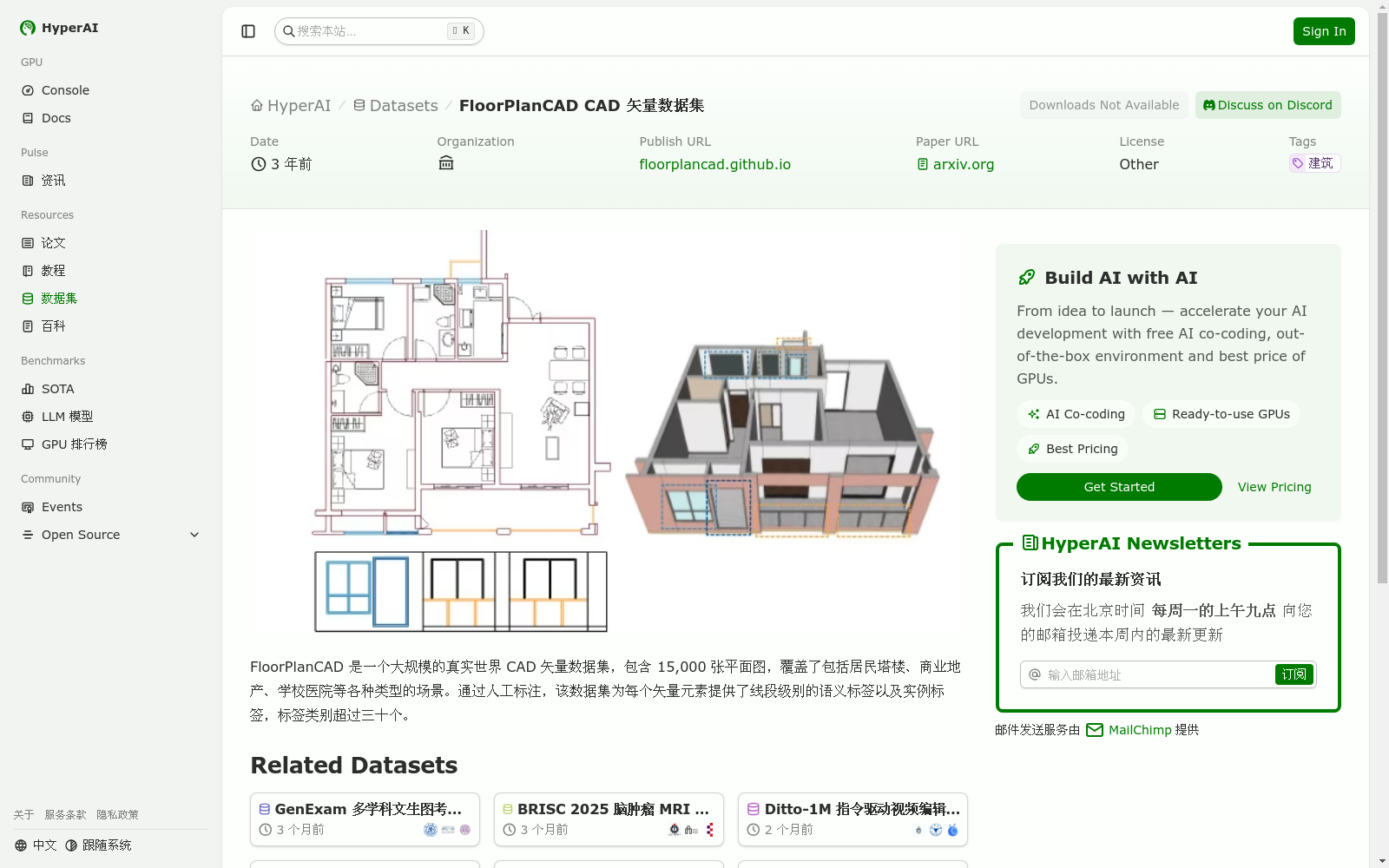1389x868 pixels.
Task: Open 百科 wiki section
Action: (x=111, y=326)
